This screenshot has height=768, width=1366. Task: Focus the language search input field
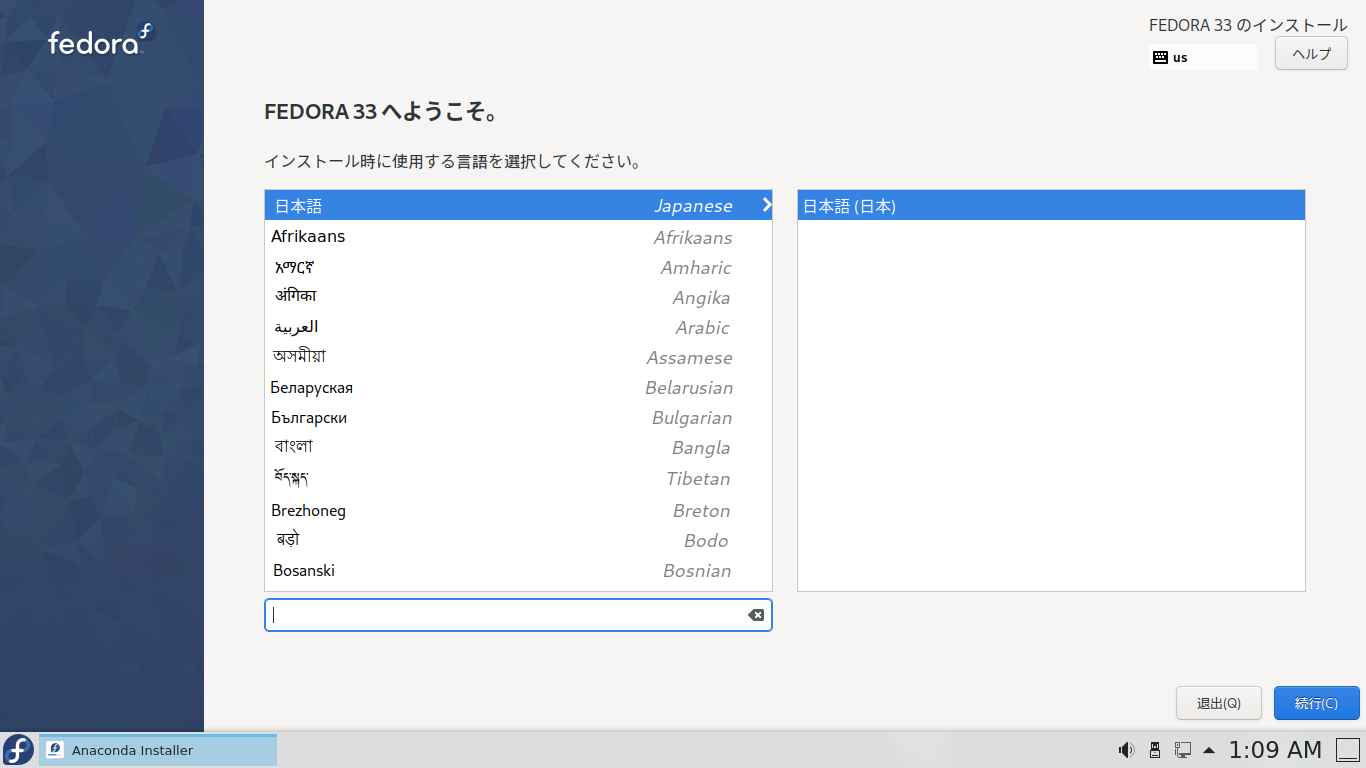[518, 615]
